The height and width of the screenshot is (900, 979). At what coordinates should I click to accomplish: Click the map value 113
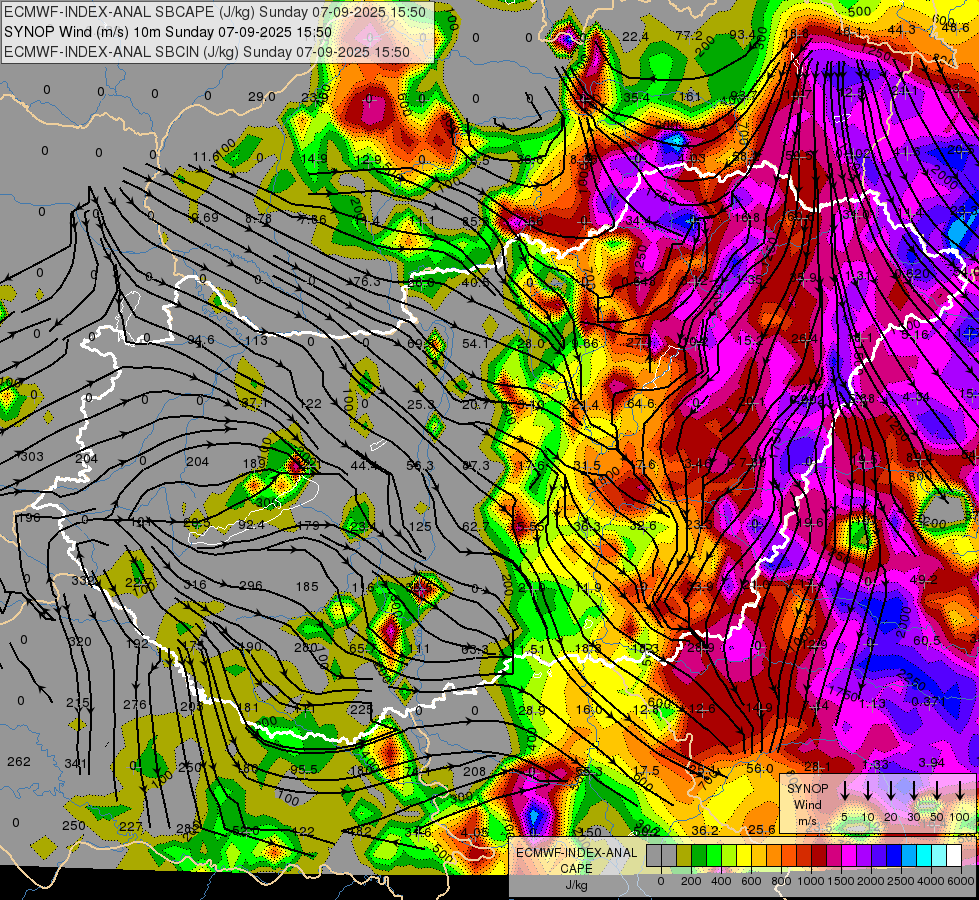click(x=256, y=341)
